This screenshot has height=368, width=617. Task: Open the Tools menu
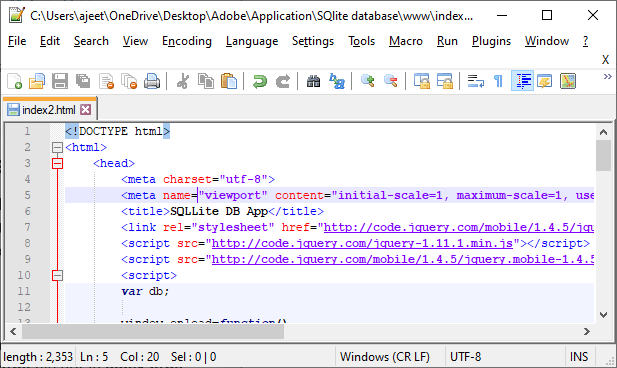(361, 41)
